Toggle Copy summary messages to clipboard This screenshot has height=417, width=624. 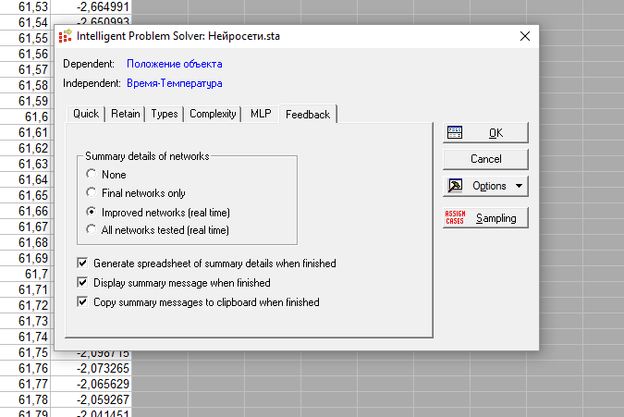click(x=82, y=302)
